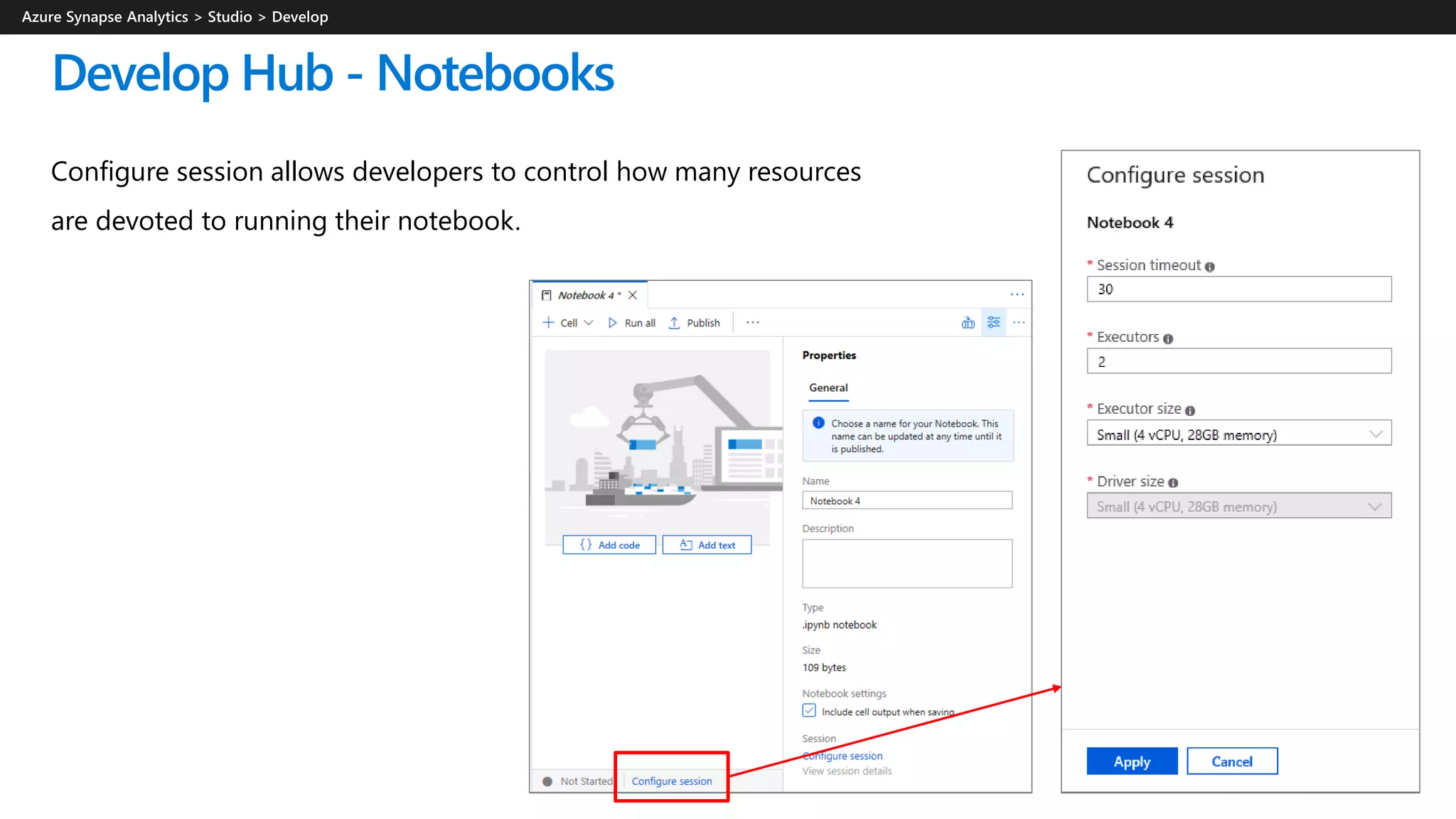The height and width of the screenshot is (819, 1456).
Task: Click the Not Started status indicator
Action: (x=579, y=781)
